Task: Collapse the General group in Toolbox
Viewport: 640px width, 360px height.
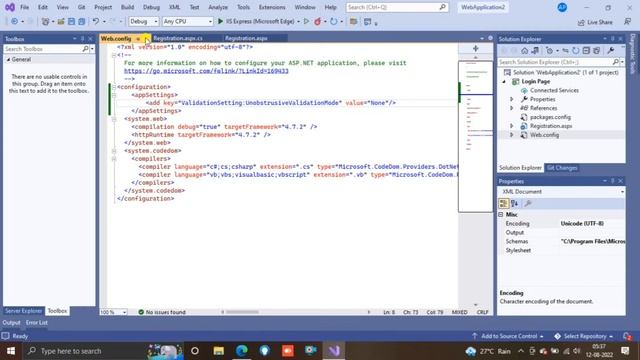Action: click(x=8, y=60)
